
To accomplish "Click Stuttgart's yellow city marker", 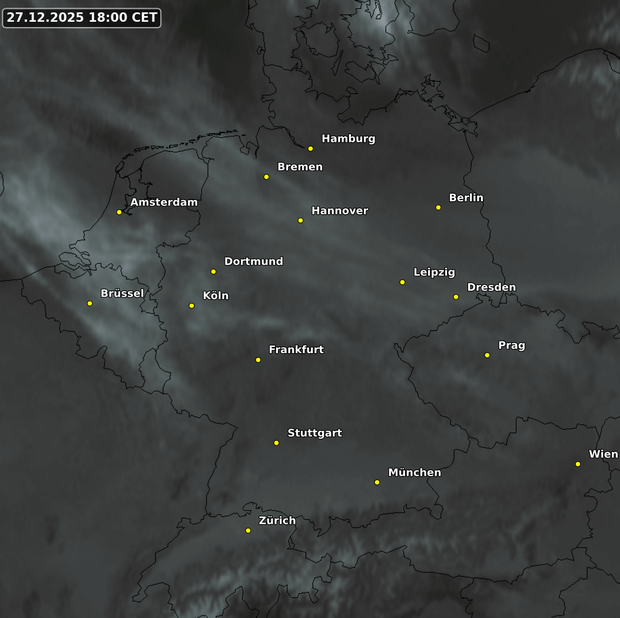I will [x=276, y=443].
